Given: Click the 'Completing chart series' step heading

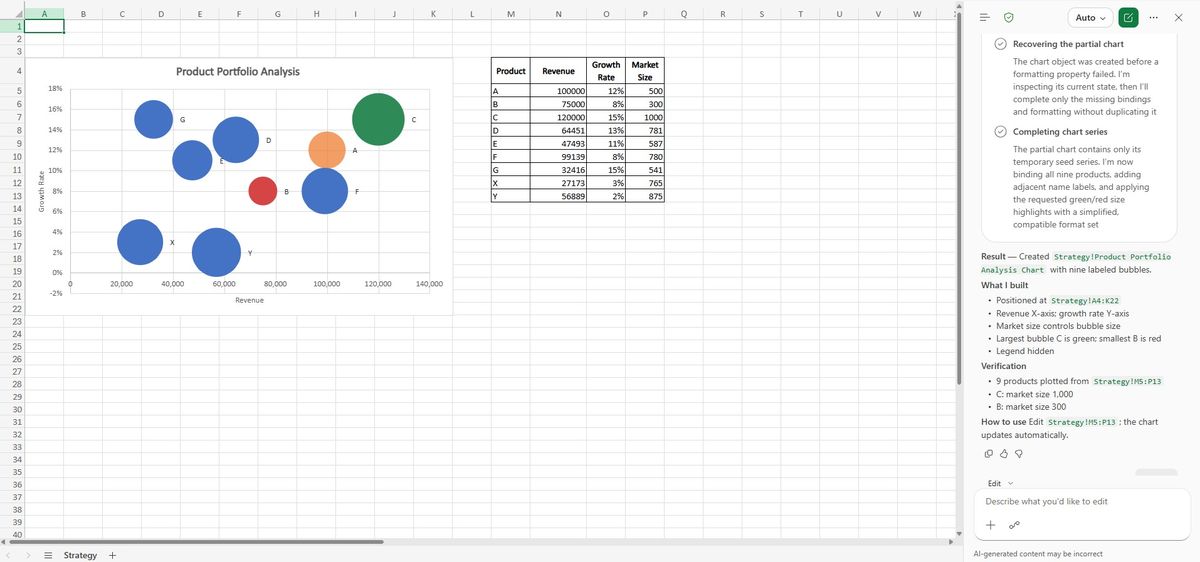Looking at the screenshot, I should pos(1060,131).
